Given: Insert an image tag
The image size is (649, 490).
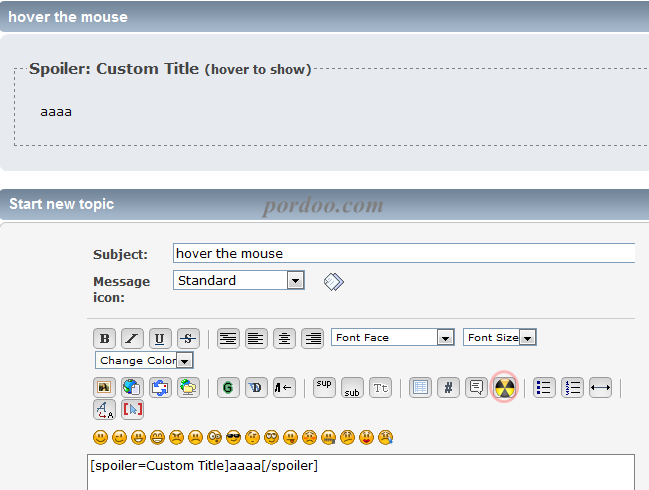Looking at the screenshot, I should pos(104,388).
